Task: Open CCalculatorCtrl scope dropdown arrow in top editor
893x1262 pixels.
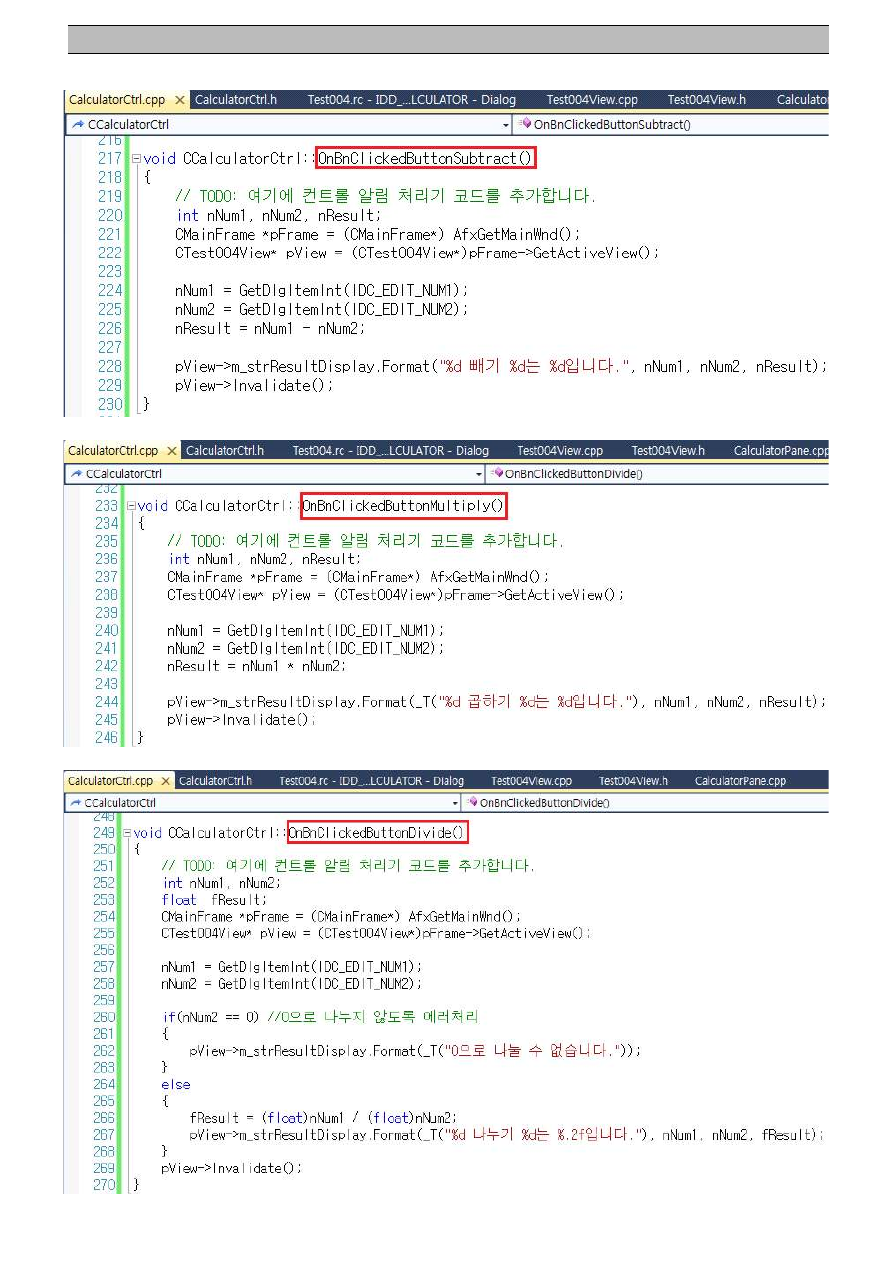Action: 506,125
